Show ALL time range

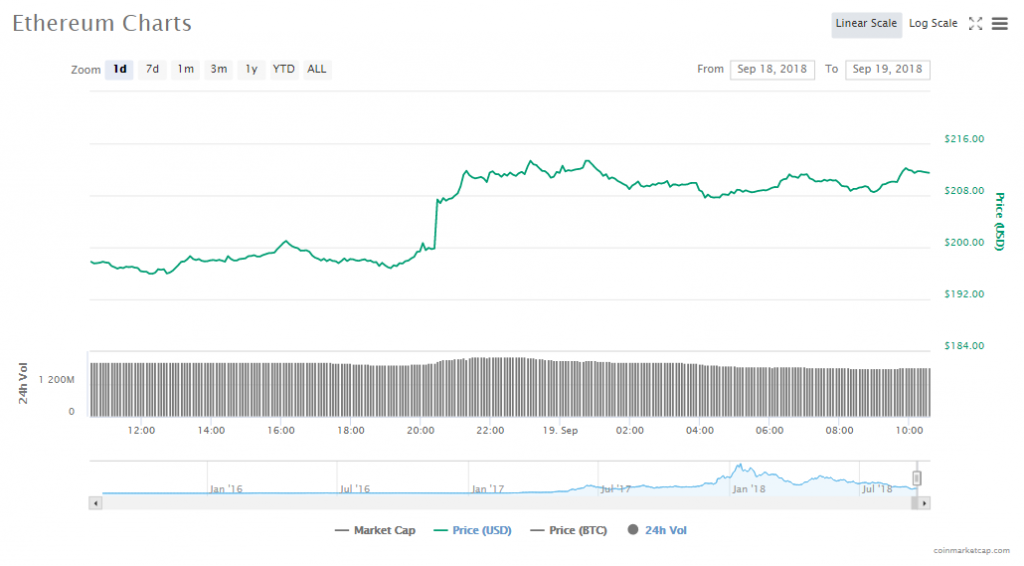(317, 70)
